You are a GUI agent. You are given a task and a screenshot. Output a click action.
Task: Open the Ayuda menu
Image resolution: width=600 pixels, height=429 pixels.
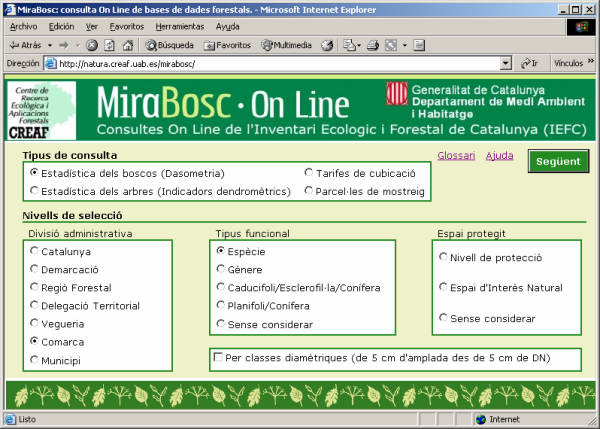[227, 26]
